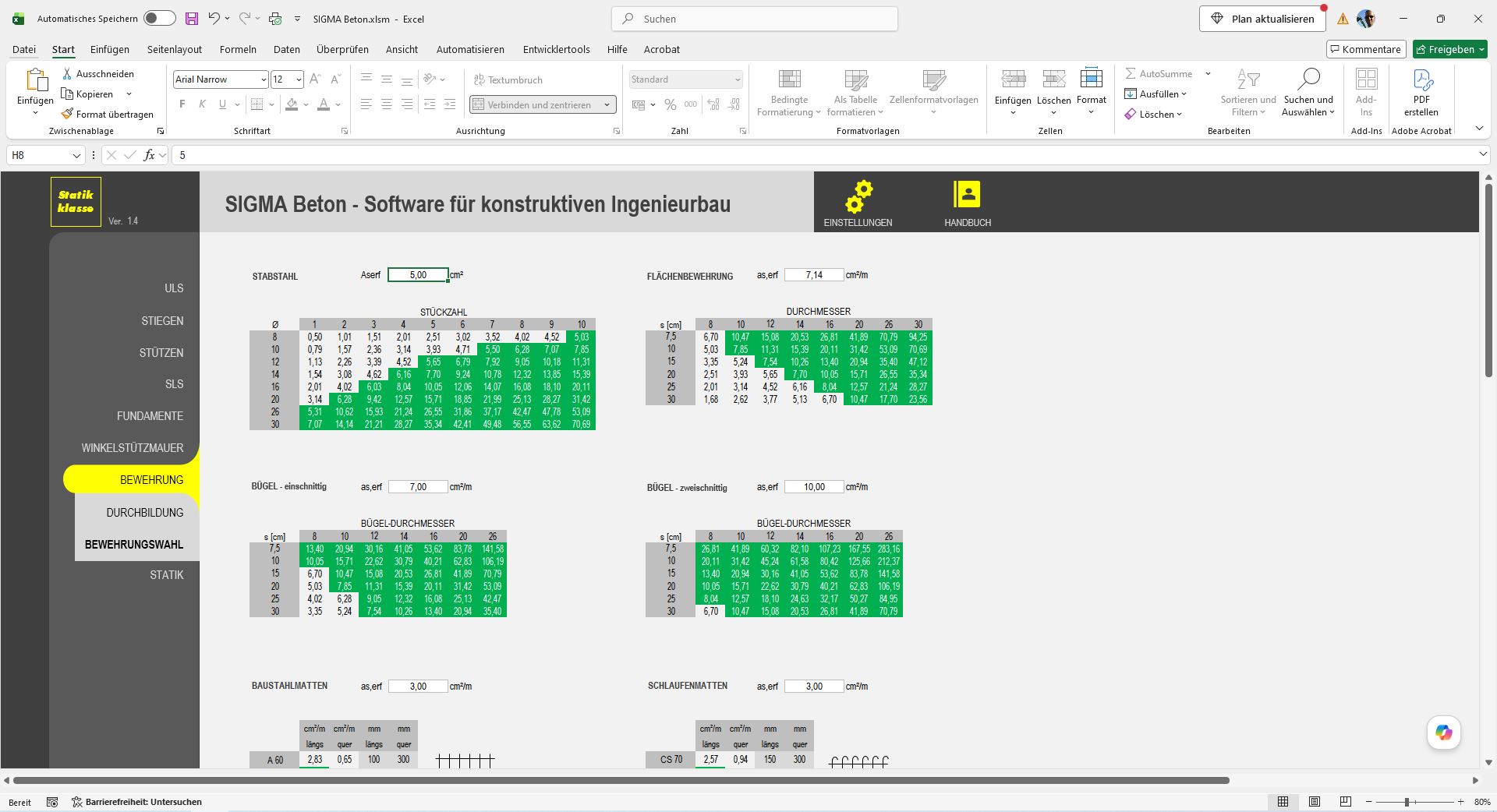
Task: Open the HANDBUCH manual icon
Action: (x=967, y=194)
